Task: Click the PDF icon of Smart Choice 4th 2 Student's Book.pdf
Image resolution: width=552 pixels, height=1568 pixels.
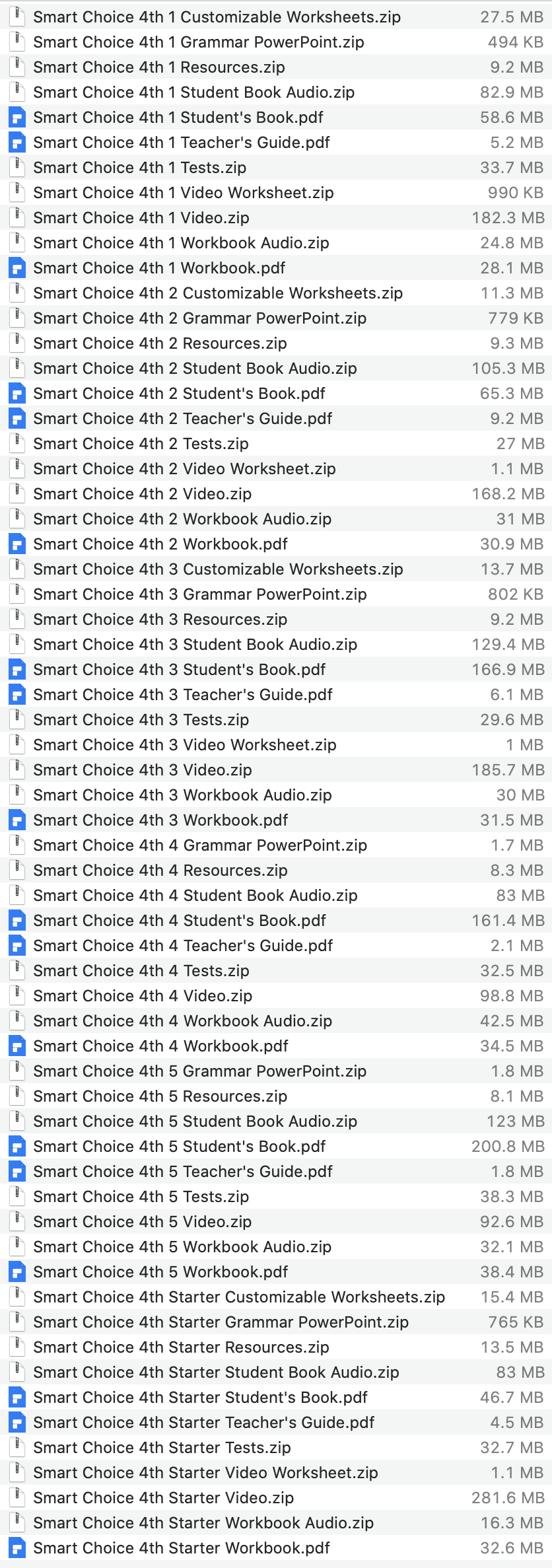Action: click(17, 394)
